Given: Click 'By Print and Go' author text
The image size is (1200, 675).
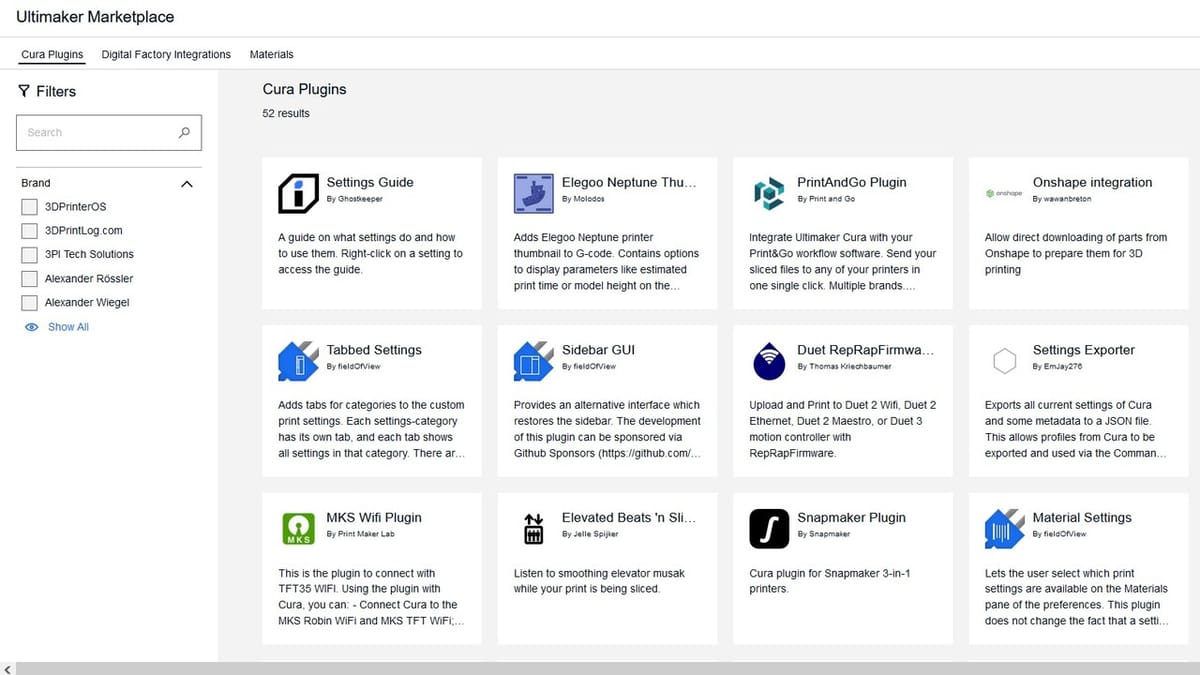Looking at the screenshot, I should point(826,199).
